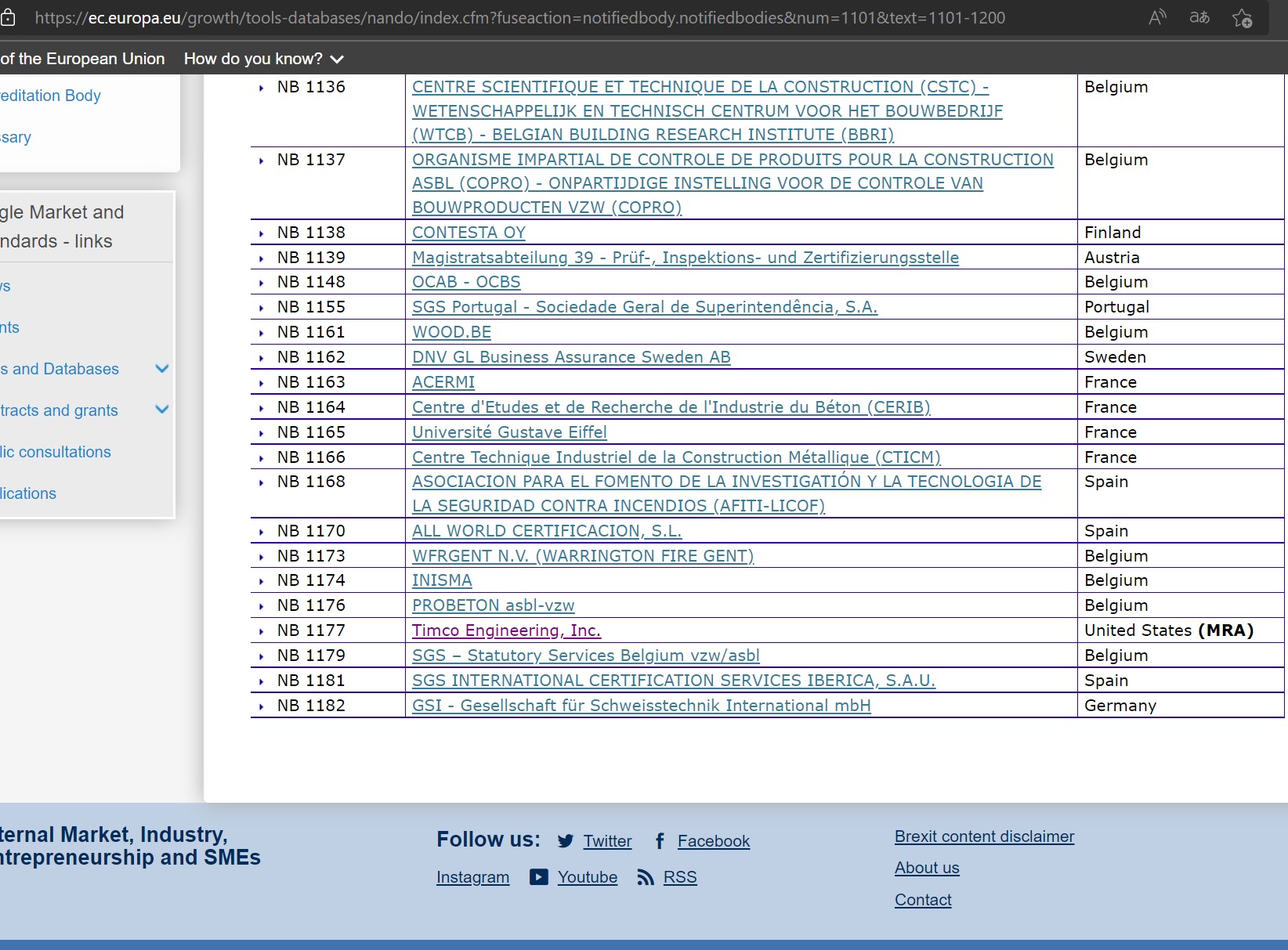Open the Glossary sidebar item
This screenshot has width=1288, height=950.
click(x=16, y=137)
